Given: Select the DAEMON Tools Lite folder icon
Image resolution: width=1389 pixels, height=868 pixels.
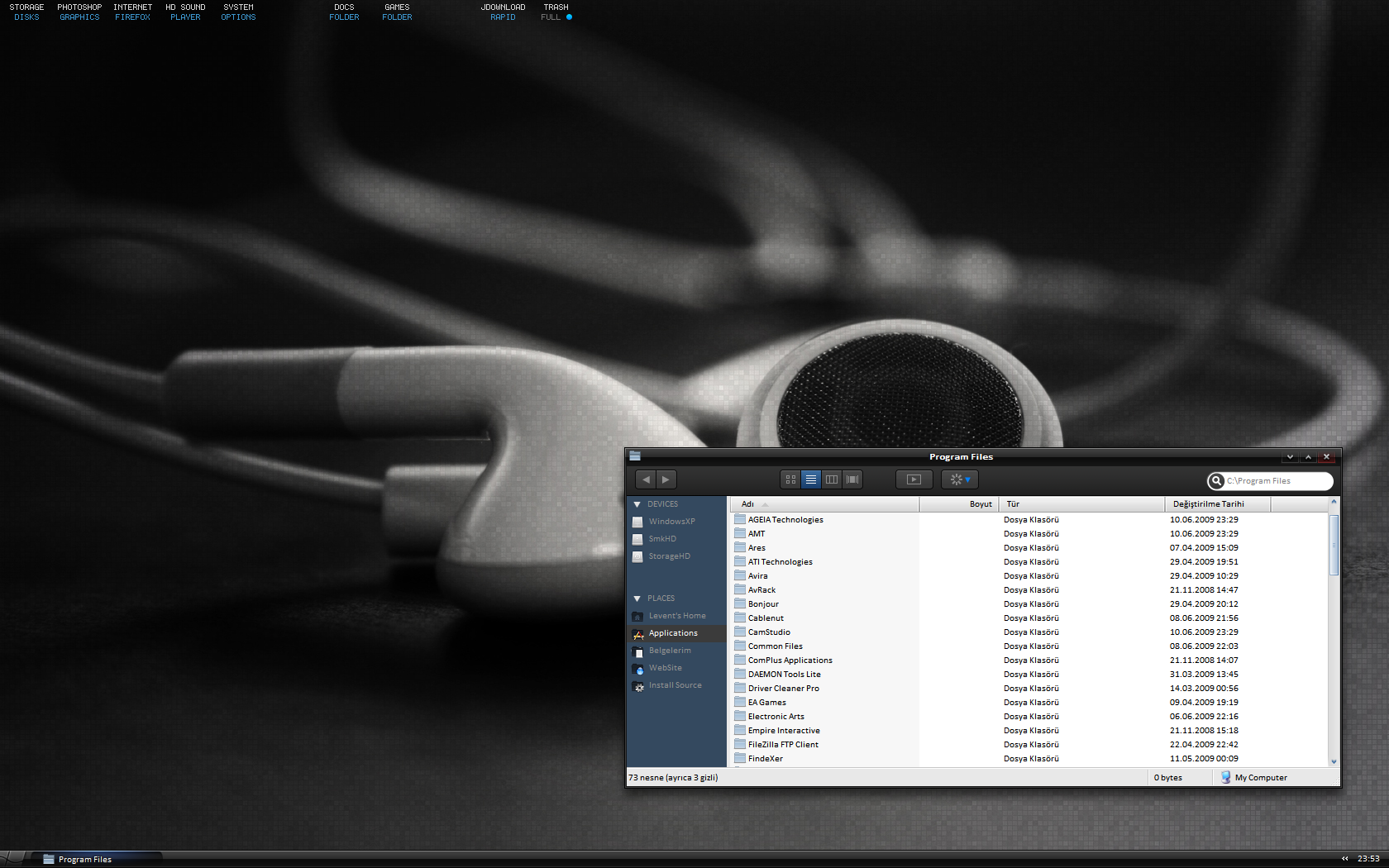Looking at the screenshot, I should tap(740, 674).
